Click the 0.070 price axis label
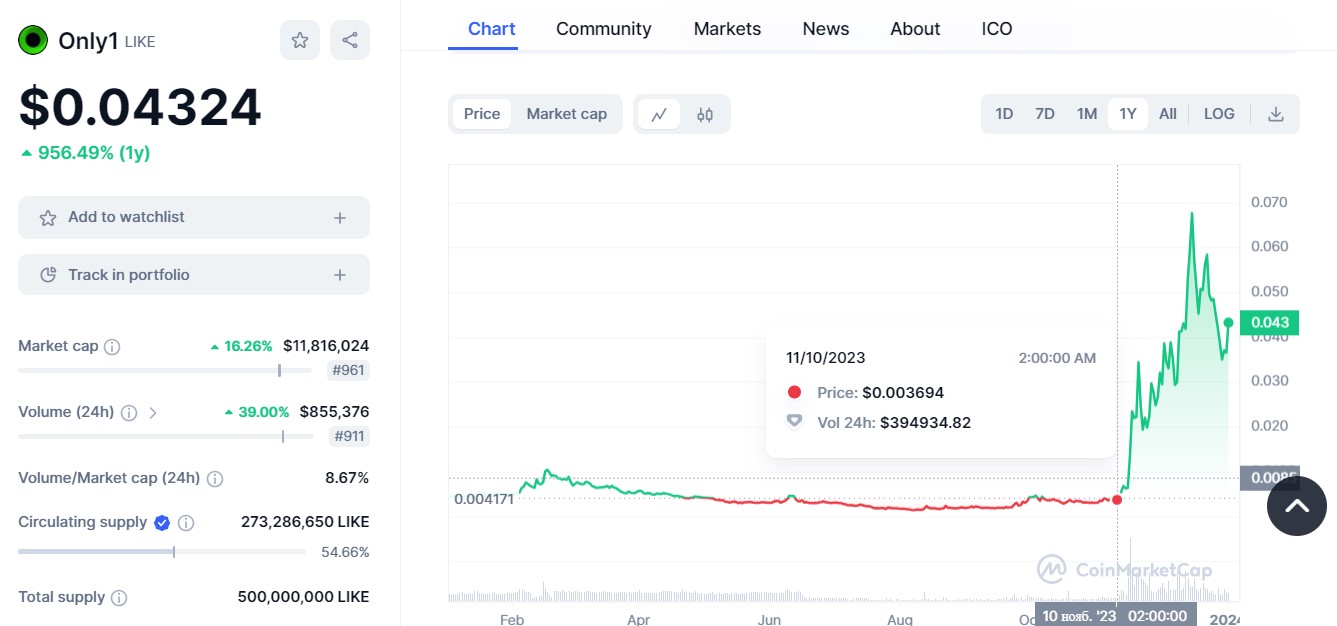The image size is (1337, 626). (x=1269, y=202)
